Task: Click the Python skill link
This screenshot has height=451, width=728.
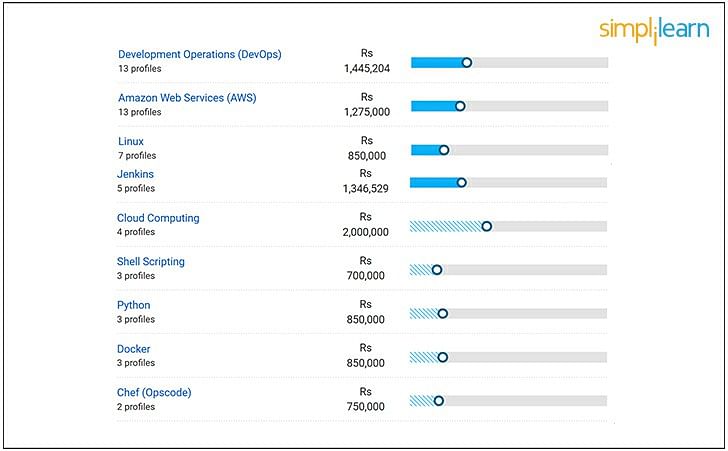Action: tap(134, 305)
